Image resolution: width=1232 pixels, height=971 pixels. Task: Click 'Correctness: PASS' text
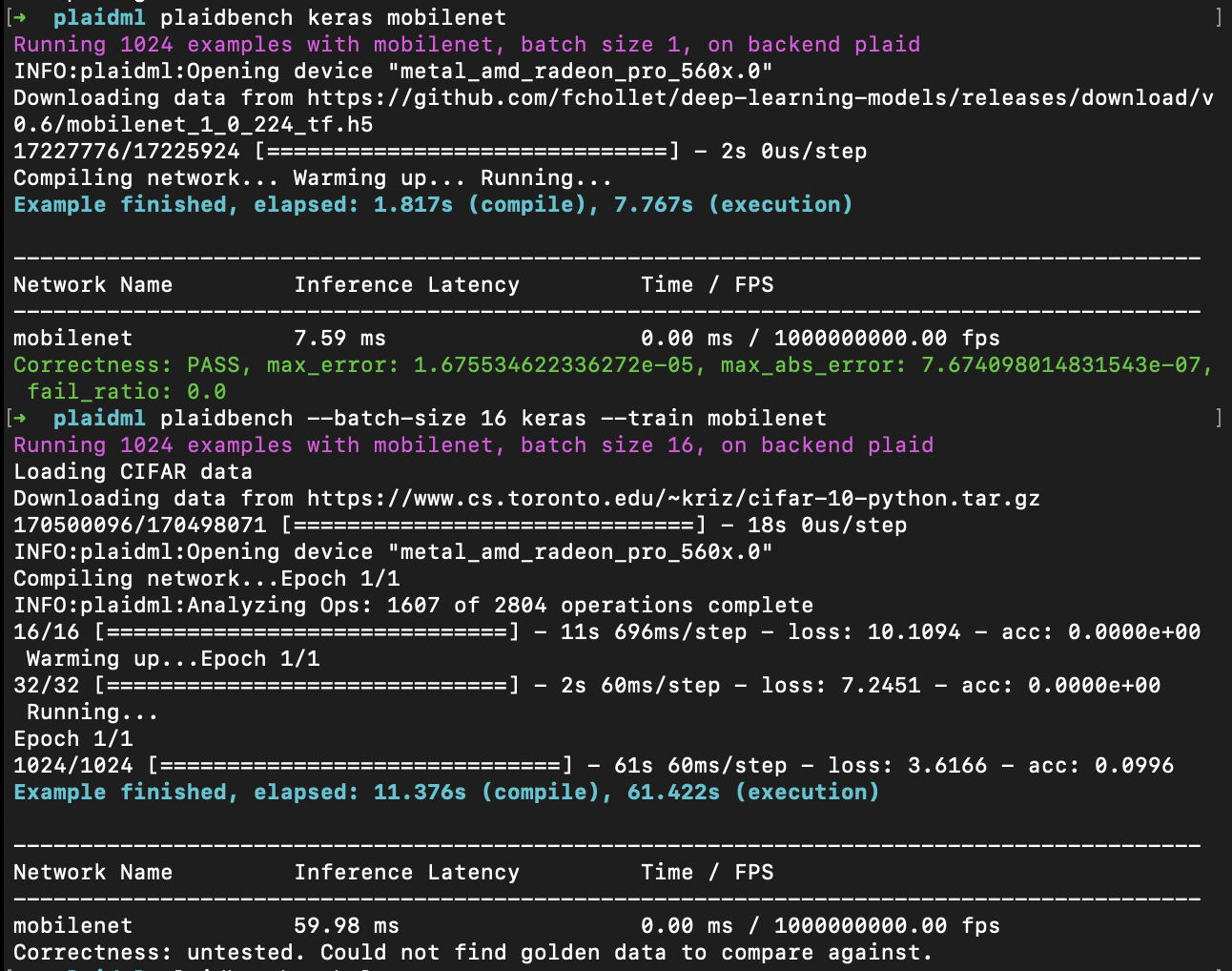(126, 364)
